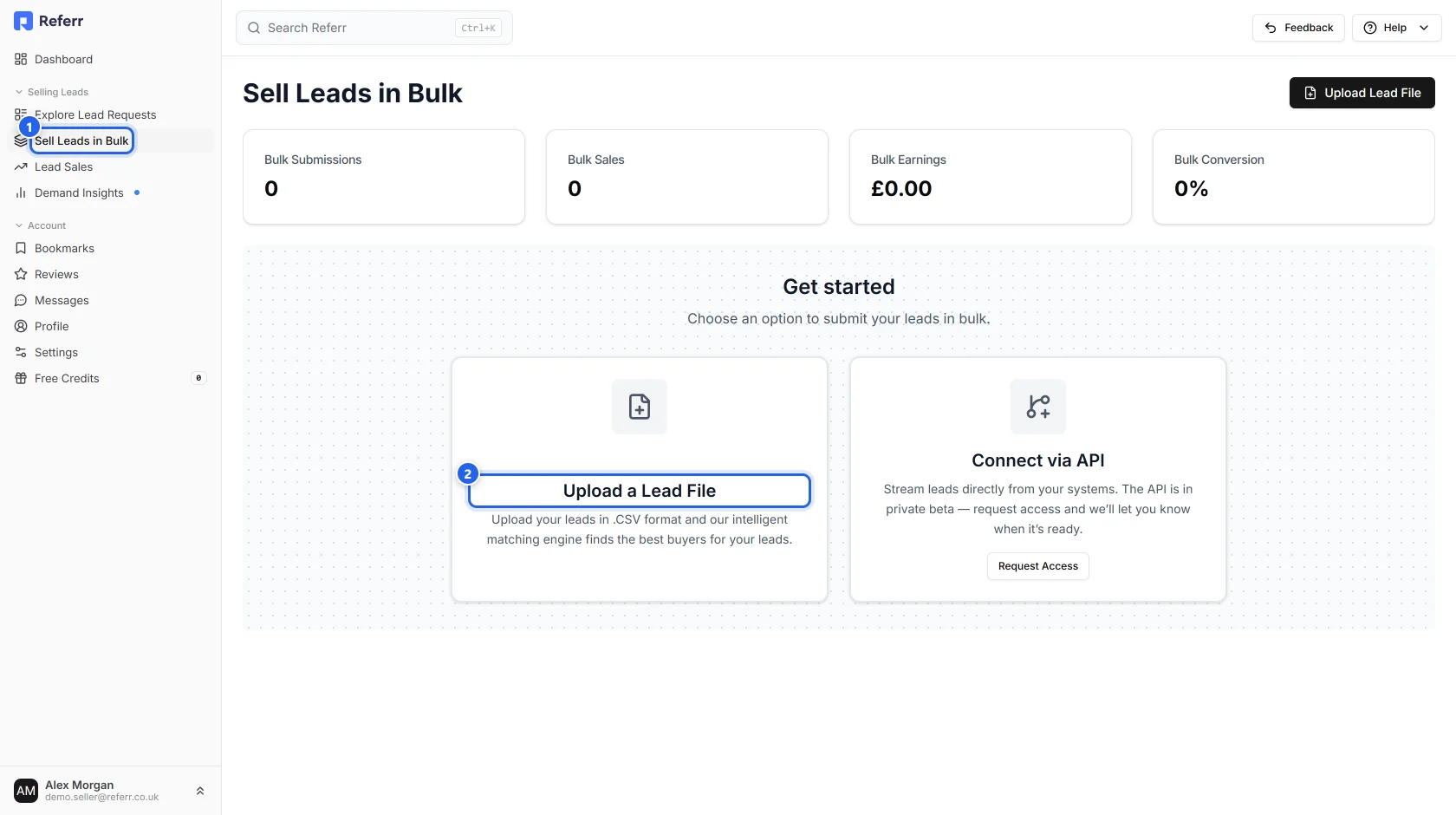The height and width of the screenshot is (815, 1456).
Task: Click the file plus icon in upload card
Action: point(640,407)
